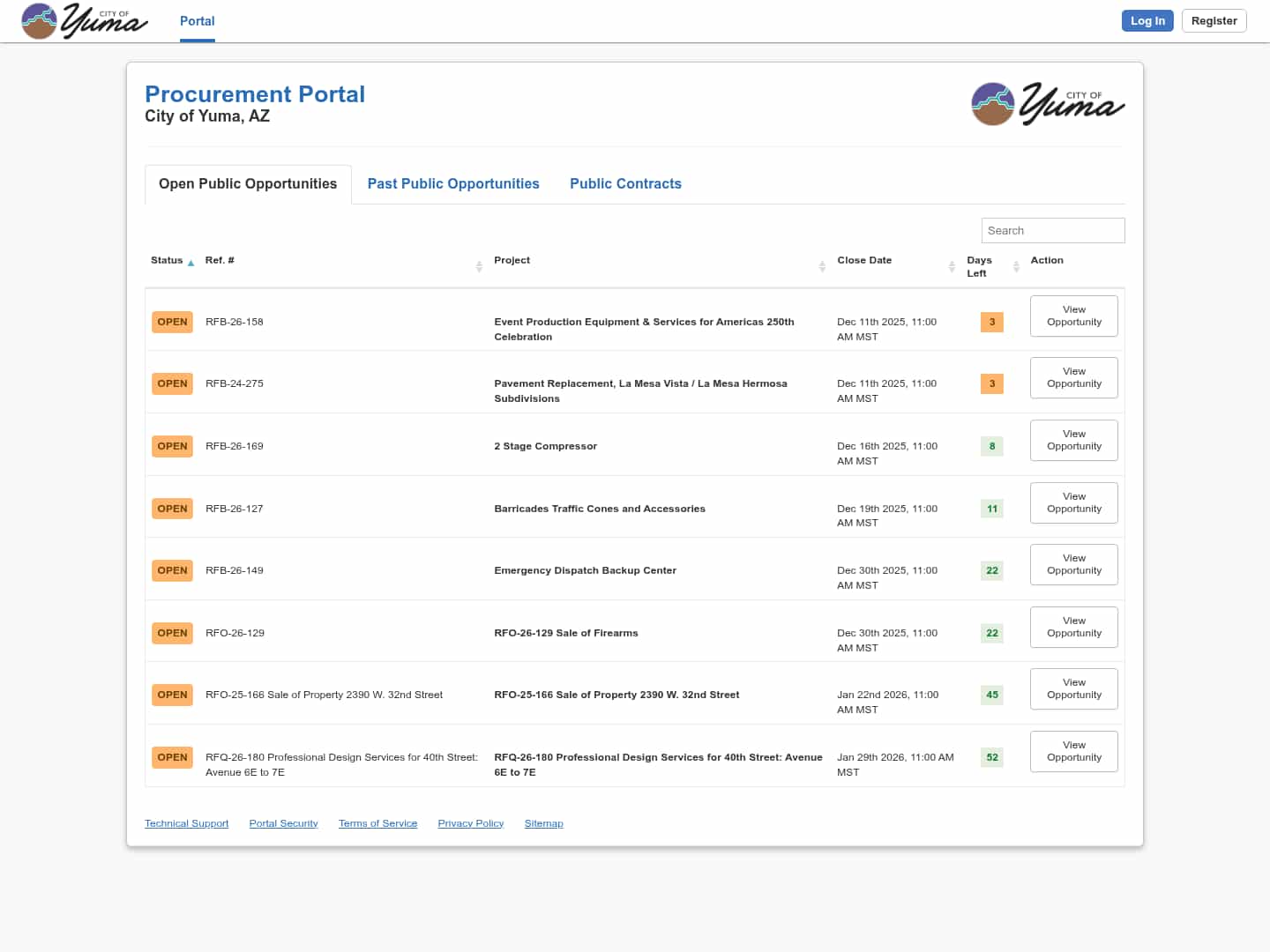Click the City of Yuma logo in header
Viewport: 1270px width, 952px height.
point(84,21)
